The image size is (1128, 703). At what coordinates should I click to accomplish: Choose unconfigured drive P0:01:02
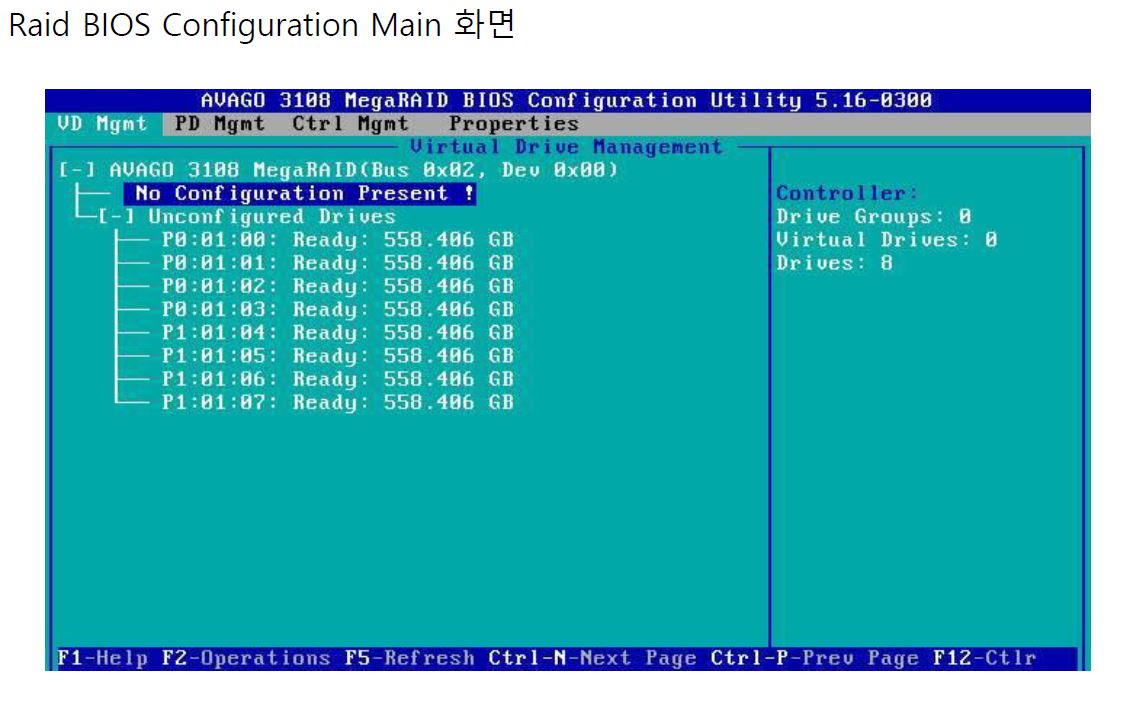tap(337, 286)
